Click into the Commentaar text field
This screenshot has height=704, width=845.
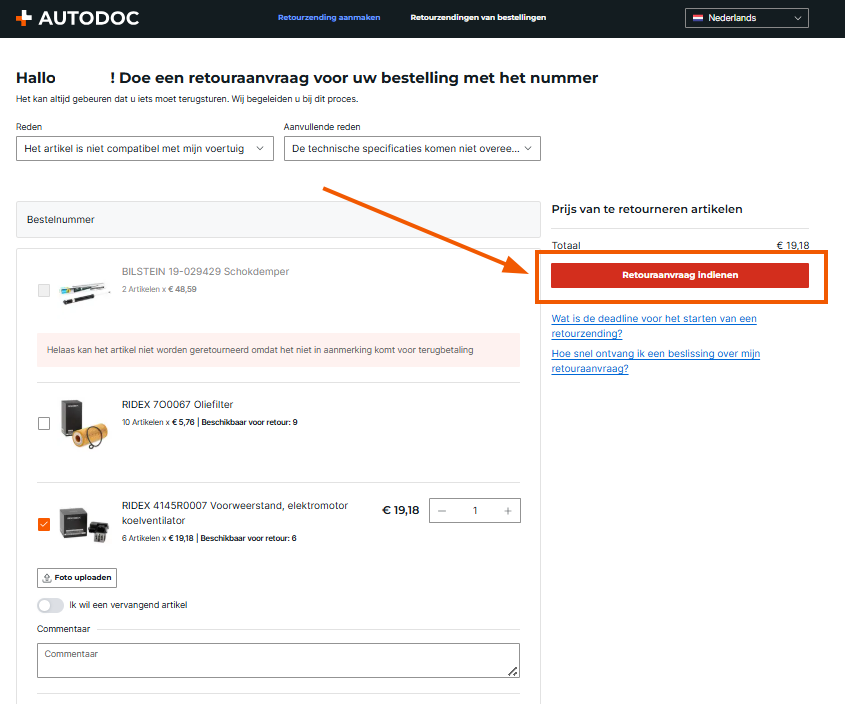point(278,660)
